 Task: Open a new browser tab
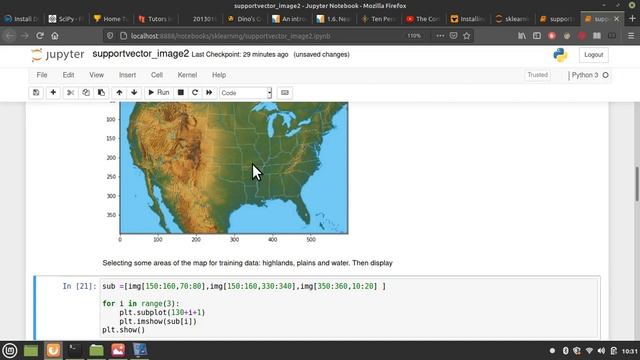(632, 19)
